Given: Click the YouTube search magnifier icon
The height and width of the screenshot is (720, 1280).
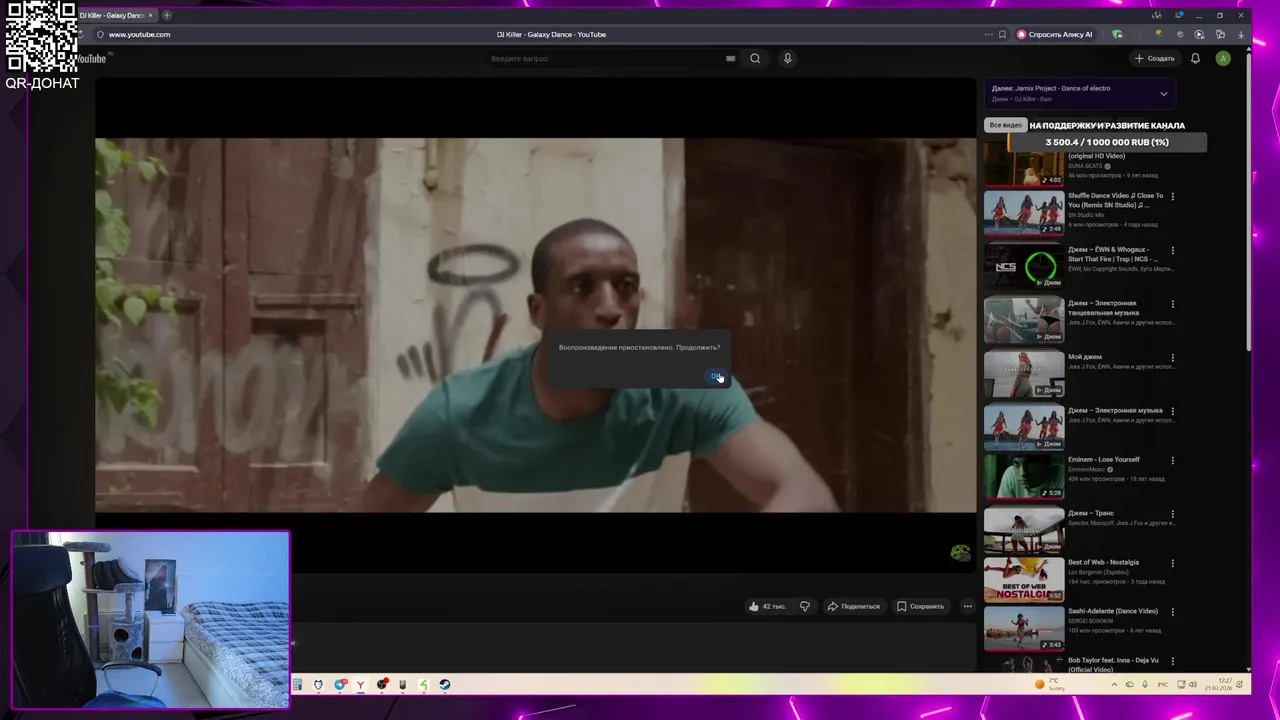Looking at the screenshot, I should [755, 58].
